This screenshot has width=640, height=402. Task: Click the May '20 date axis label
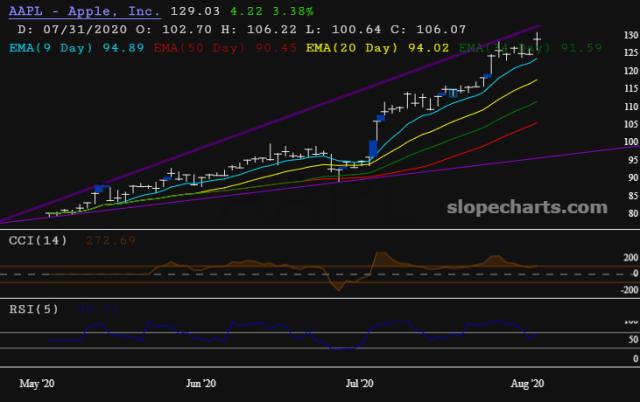tap(37, 384)
